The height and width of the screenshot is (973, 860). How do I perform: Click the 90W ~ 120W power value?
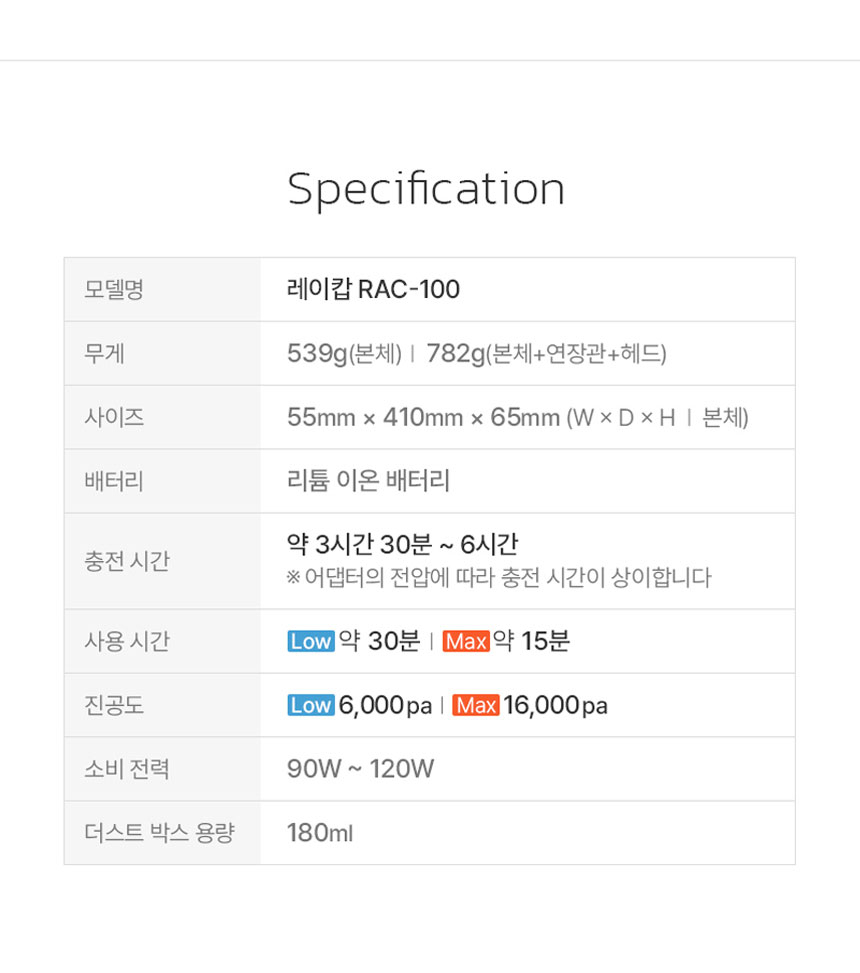(360, 769)
